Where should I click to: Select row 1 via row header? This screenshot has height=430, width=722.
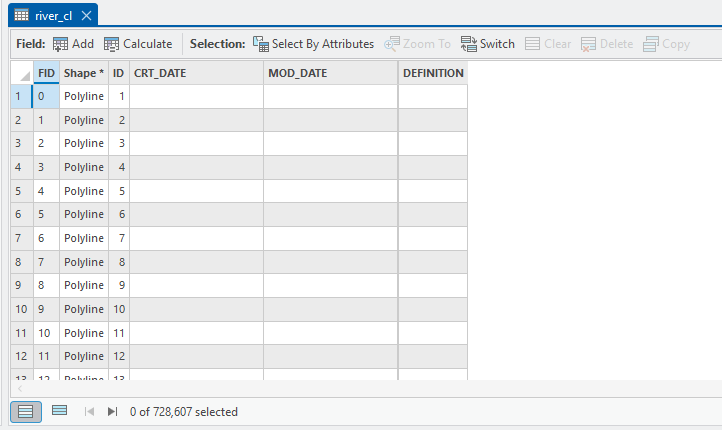[17, 97]
